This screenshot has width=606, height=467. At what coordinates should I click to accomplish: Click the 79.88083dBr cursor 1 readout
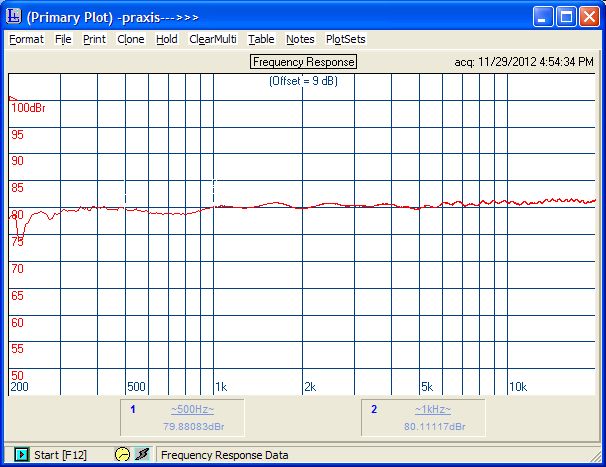(x=192, y=426)
